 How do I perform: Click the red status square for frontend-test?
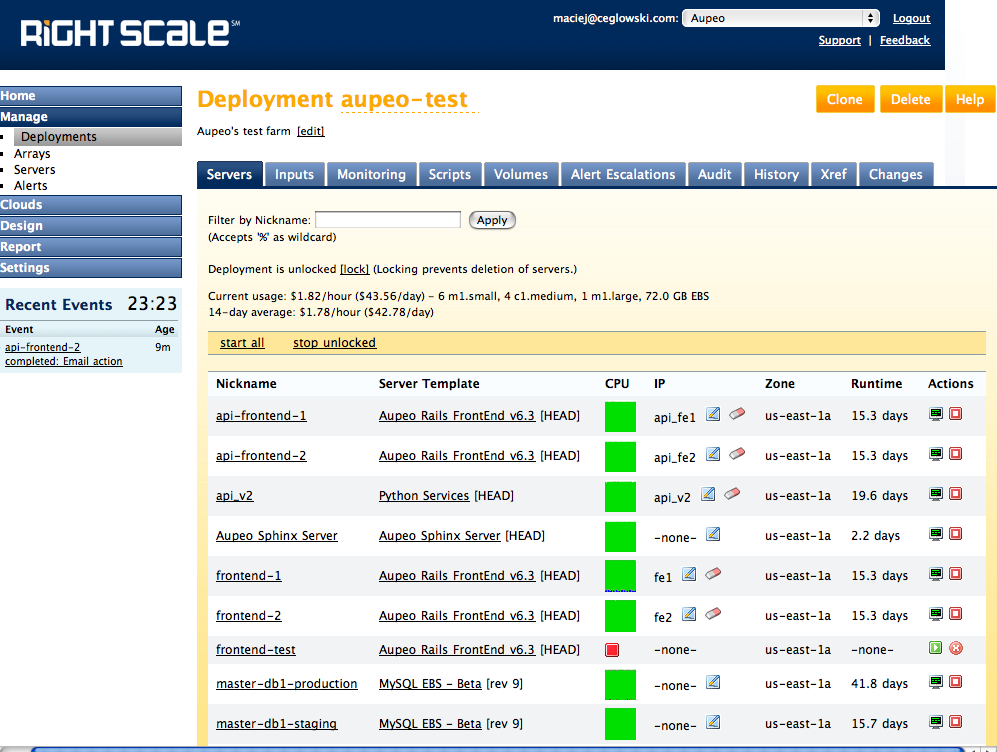(x=612, y=650)
